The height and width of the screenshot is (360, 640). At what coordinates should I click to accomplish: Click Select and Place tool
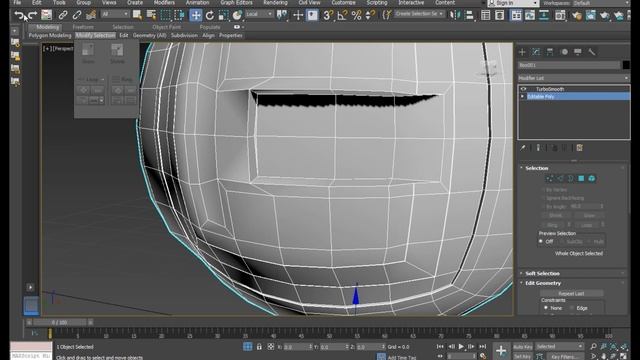tap(237, 16)
